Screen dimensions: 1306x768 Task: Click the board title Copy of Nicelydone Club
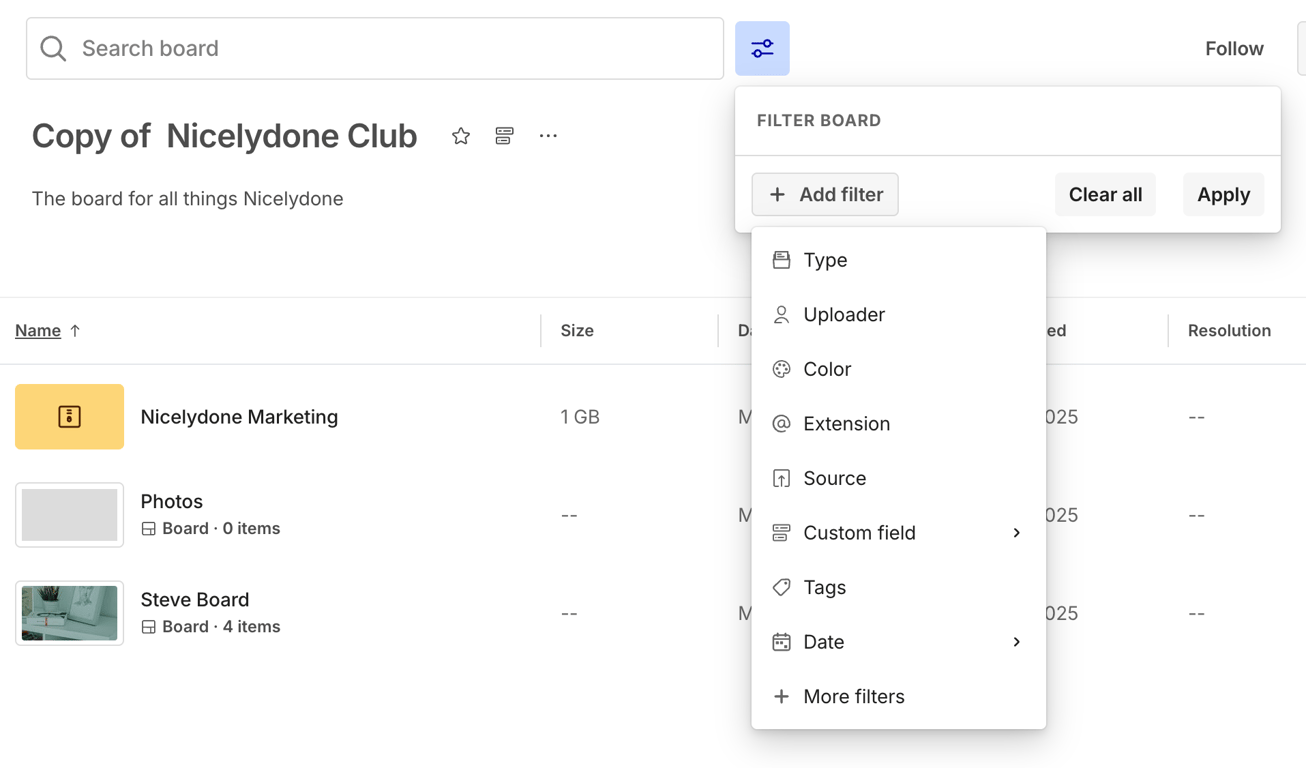(224, 136)
